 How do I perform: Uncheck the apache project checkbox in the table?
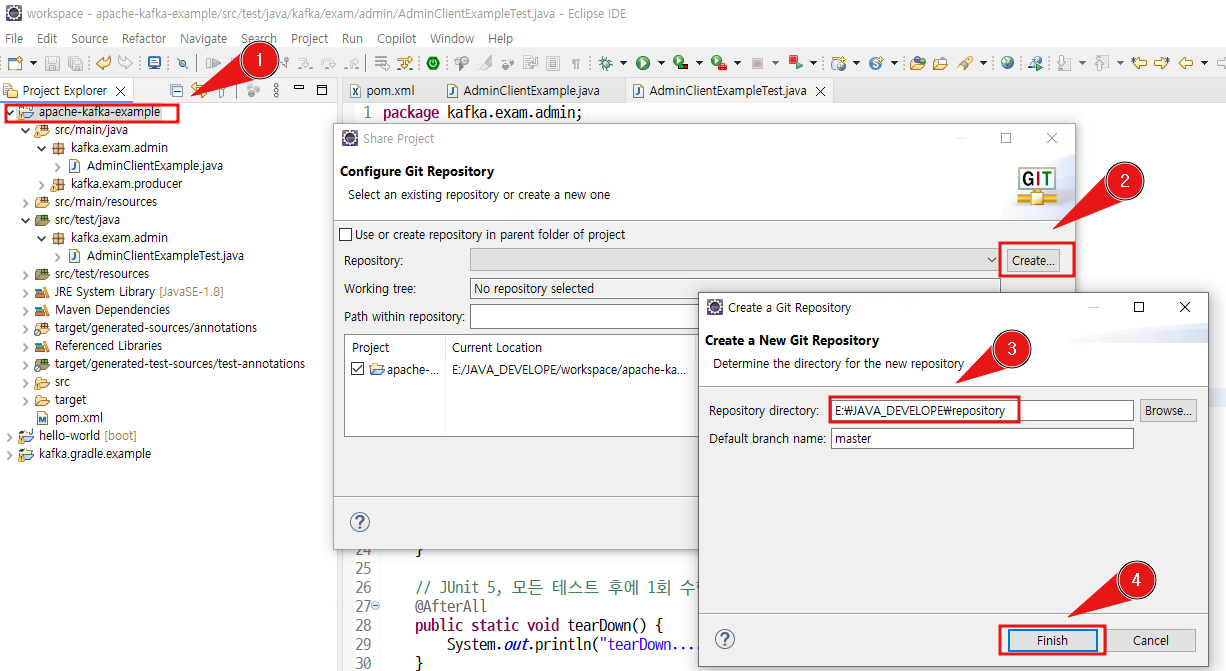click(359, 369)
